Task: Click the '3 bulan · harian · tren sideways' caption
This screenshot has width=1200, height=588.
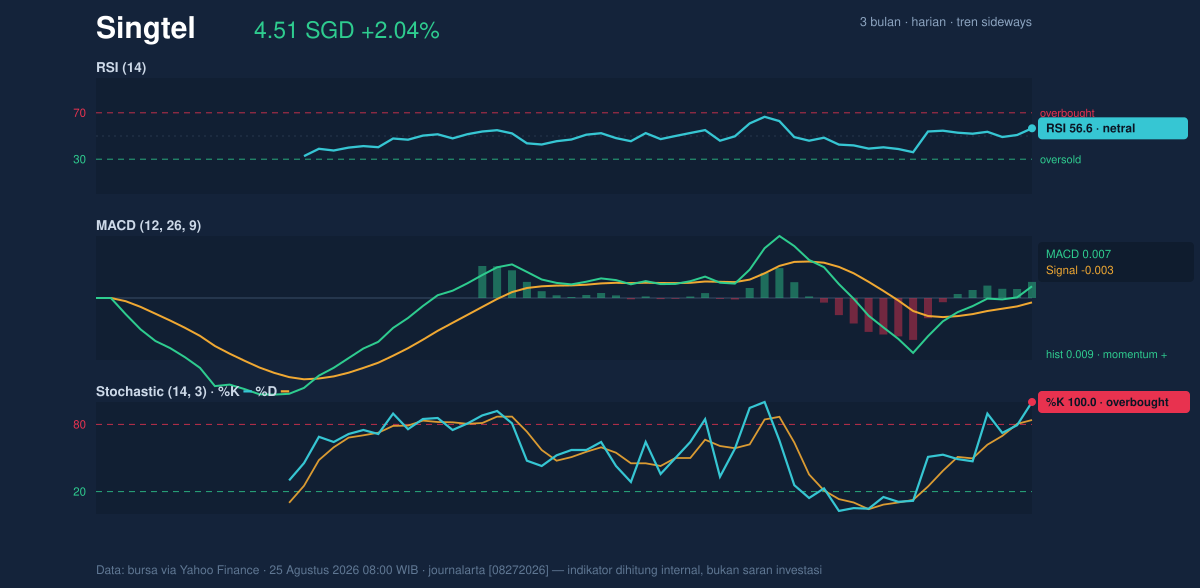Action: click(x=945, y=22)
